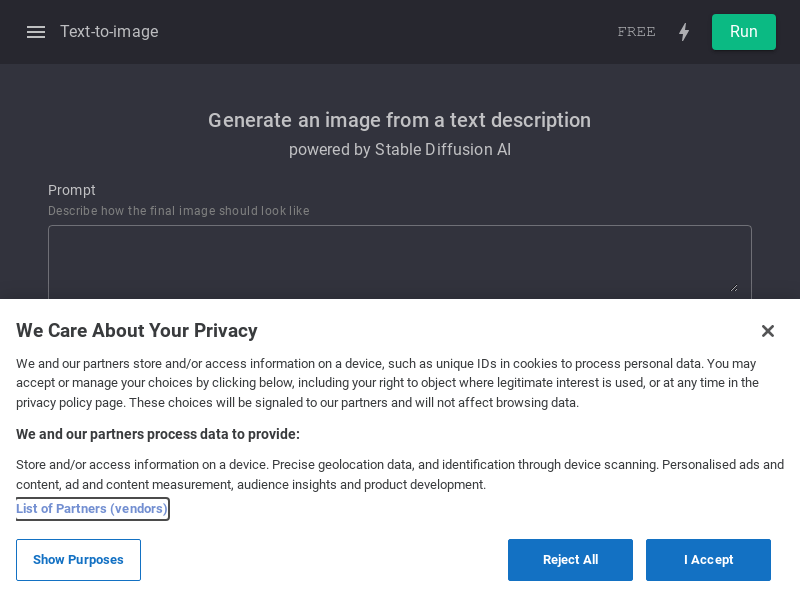This screenshot has height=600, width=800.
Task: Click the 'Describe how the final image' hint
Action: pyautogui.click(x=179, y=211)
